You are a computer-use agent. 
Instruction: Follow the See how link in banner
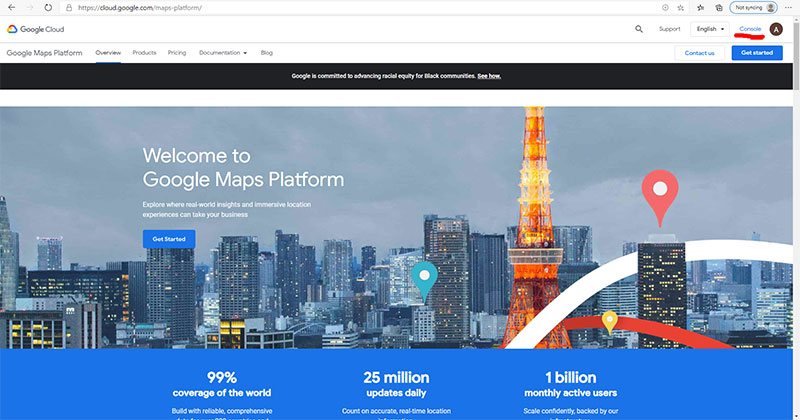coord(489,76)
